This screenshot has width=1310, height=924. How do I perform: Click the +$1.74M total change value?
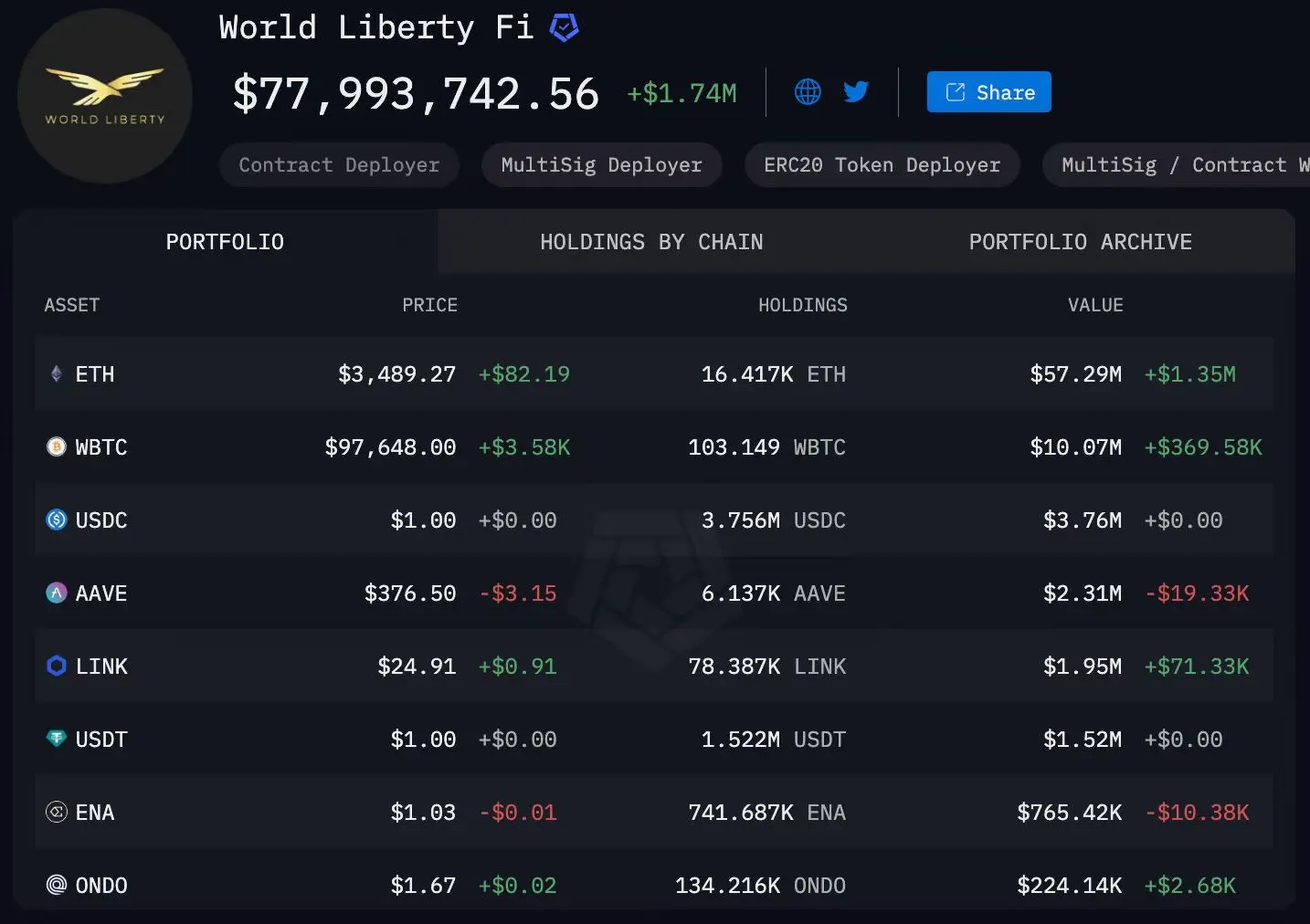(681, 93)
